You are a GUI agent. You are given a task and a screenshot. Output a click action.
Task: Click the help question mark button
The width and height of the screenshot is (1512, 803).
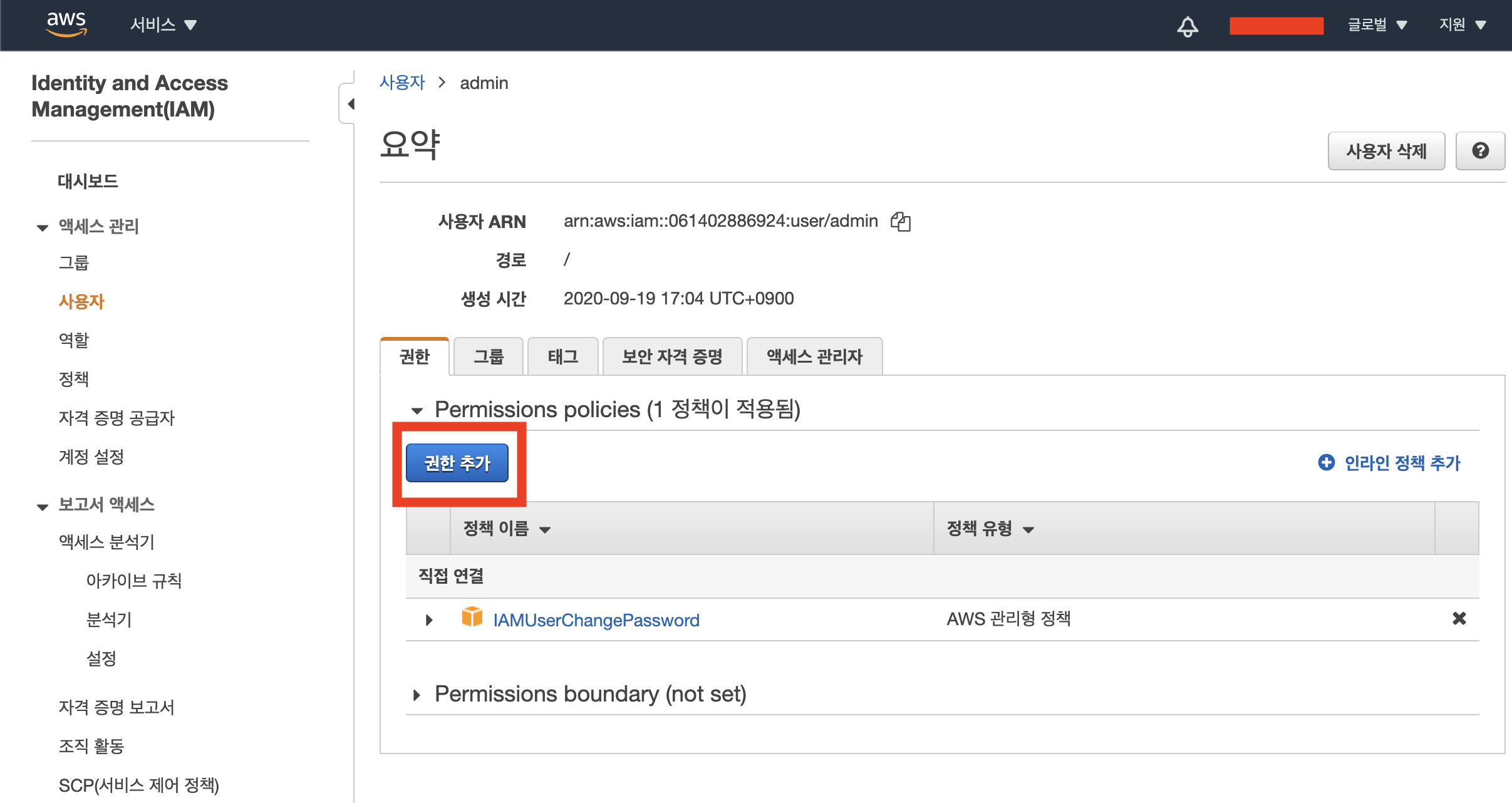[x=1480, y=151]
